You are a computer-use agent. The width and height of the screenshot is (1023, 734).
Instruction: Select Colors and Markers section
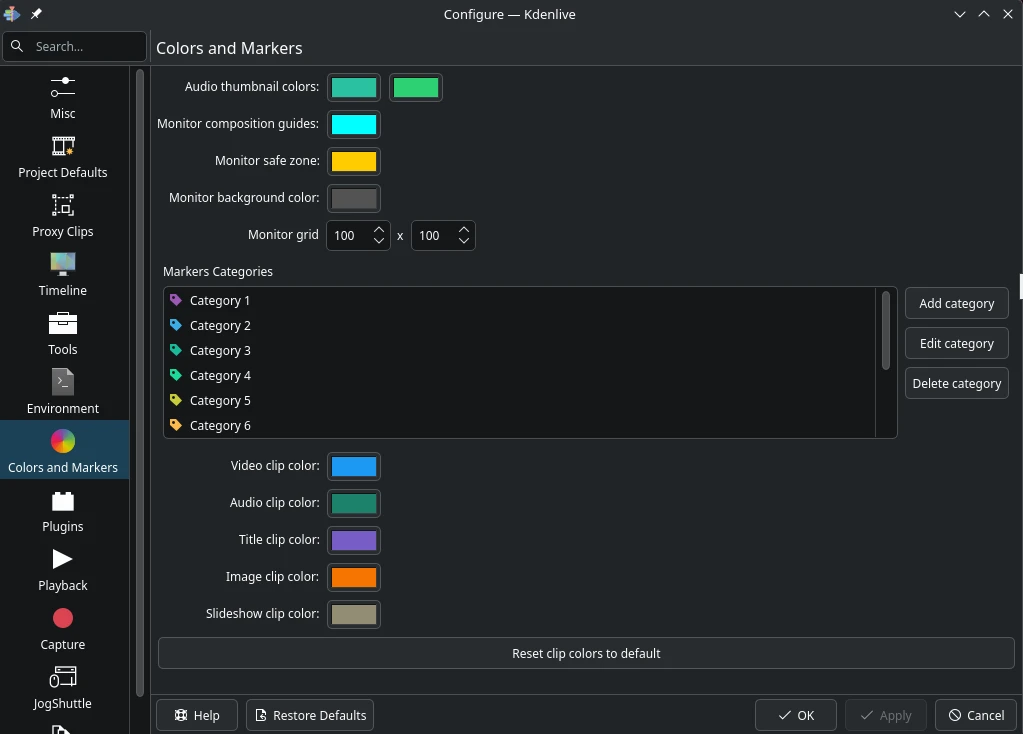coord(63,452)
